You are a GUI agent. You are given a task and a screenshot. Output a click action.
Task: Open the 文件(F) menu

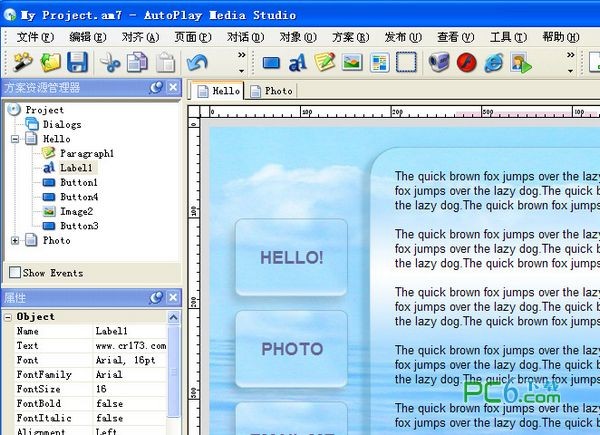tap(35, 37)
